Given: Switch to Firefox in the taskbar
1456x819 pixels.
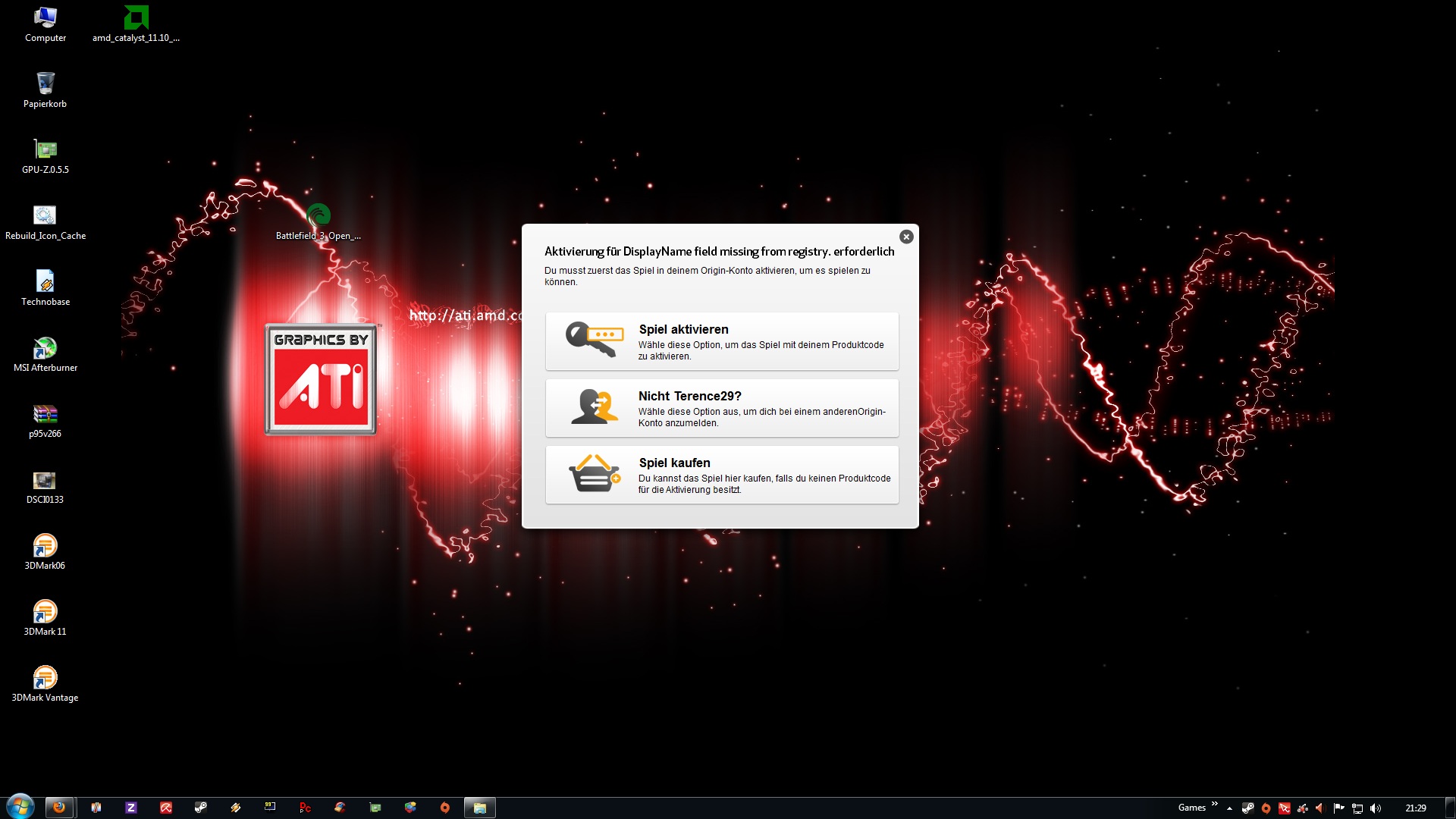Looking at the screenshot, I should 59,808.
